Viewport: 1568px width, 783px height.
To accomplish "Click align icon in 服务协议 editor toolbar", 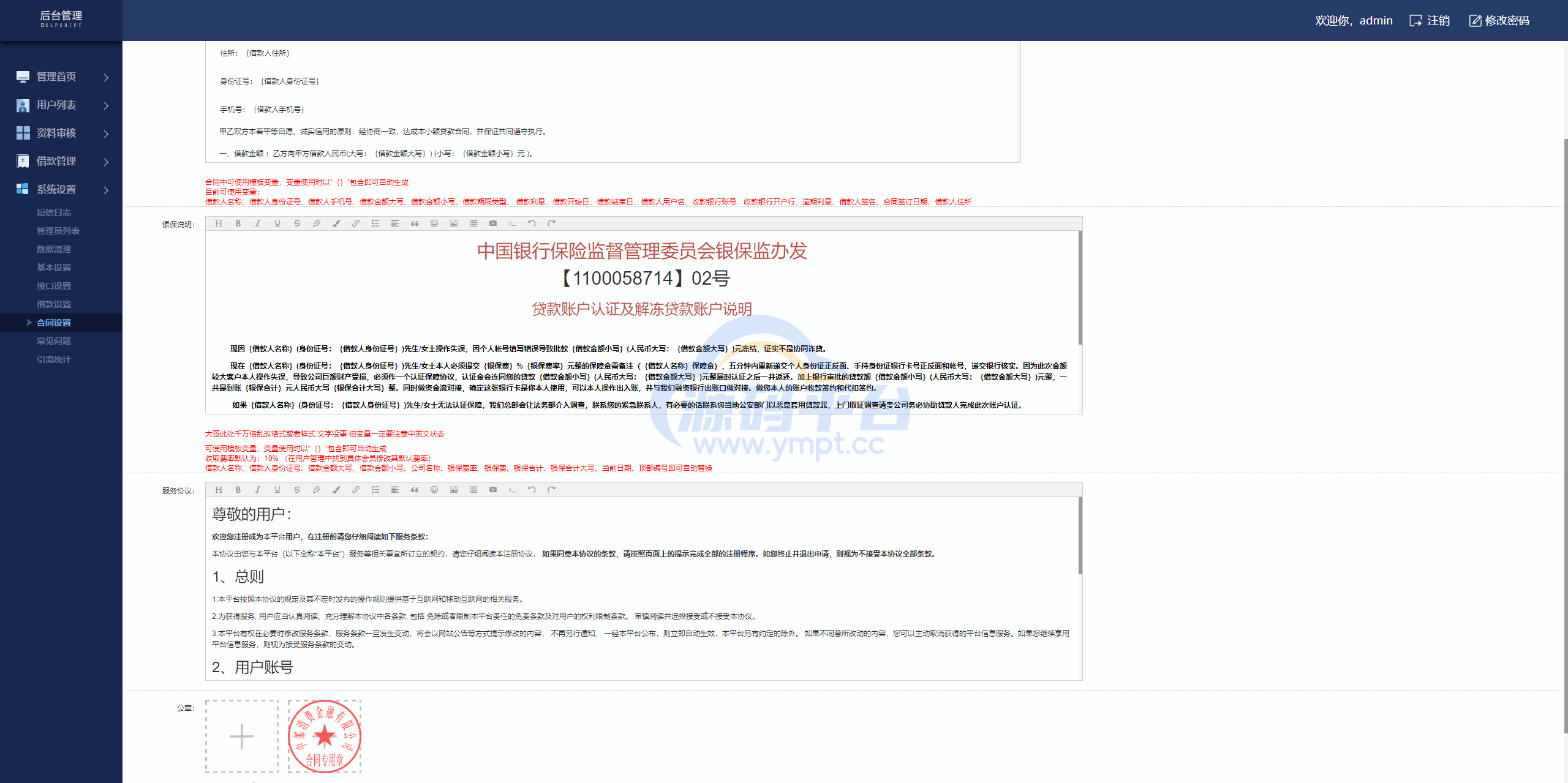I will click(395, 490).
